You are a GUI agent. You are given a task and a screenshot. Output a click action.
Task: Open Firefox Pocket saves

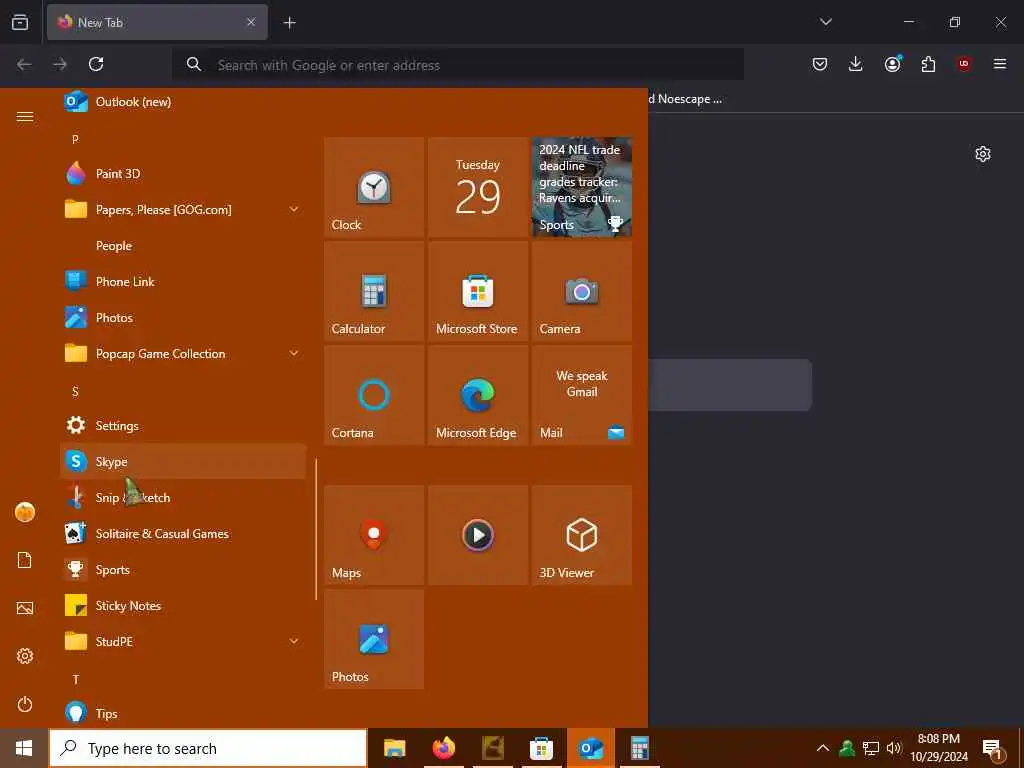(820, 64)
